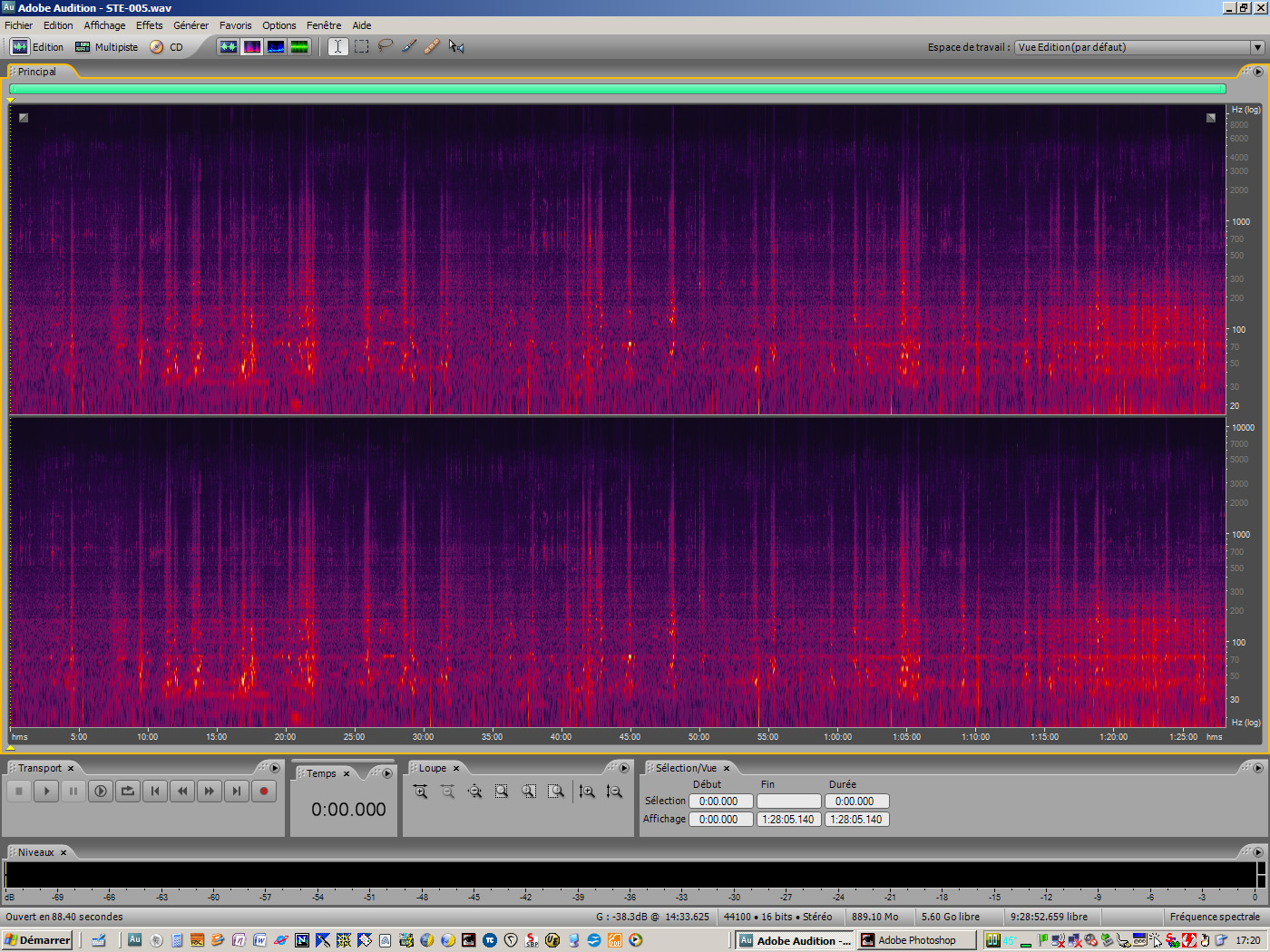Switch to waveform display view

[228, 46]
